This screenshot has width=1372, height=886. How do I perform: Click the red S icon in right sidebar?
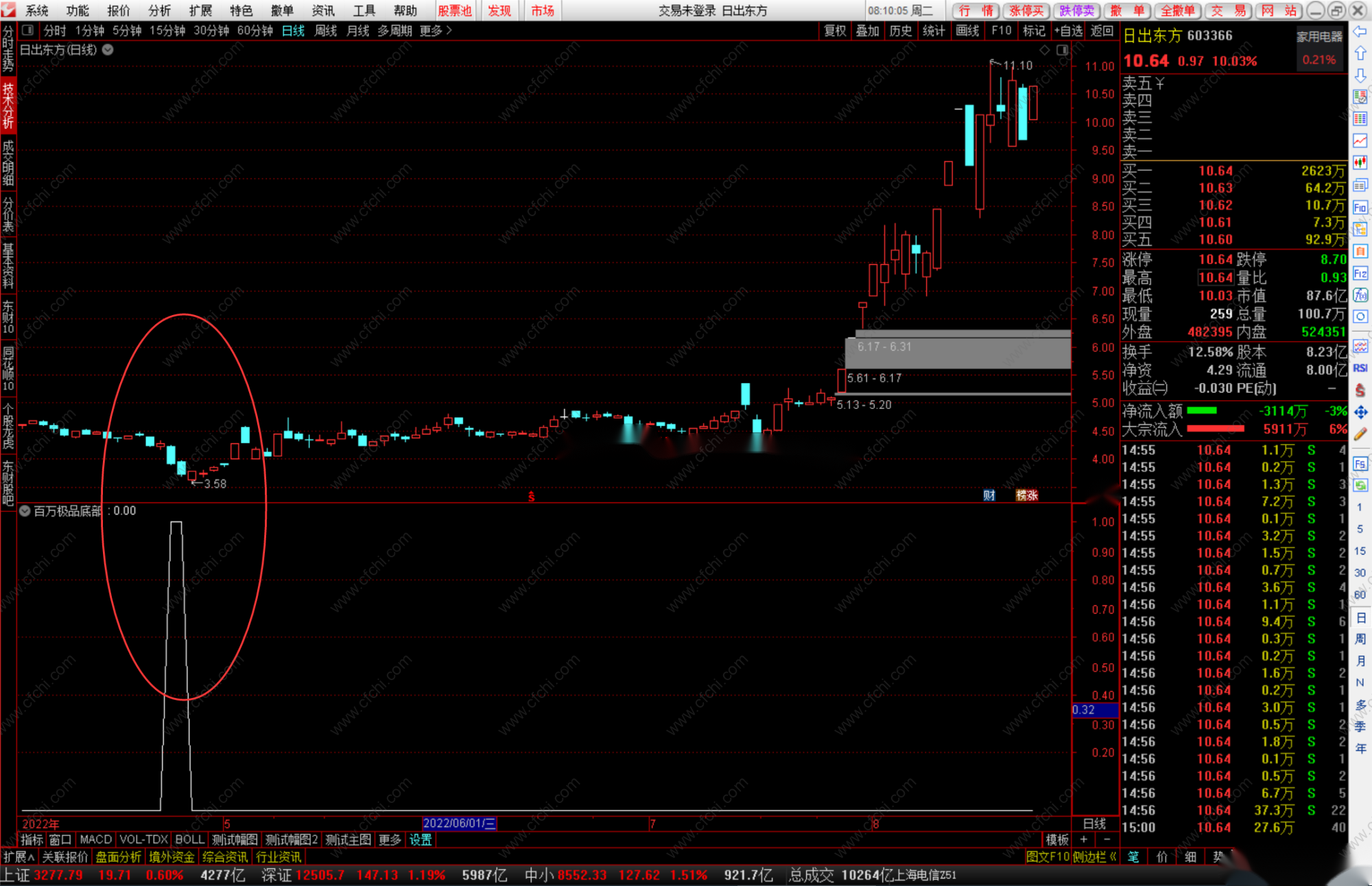pyautogui.click(x=1360, y=390)
